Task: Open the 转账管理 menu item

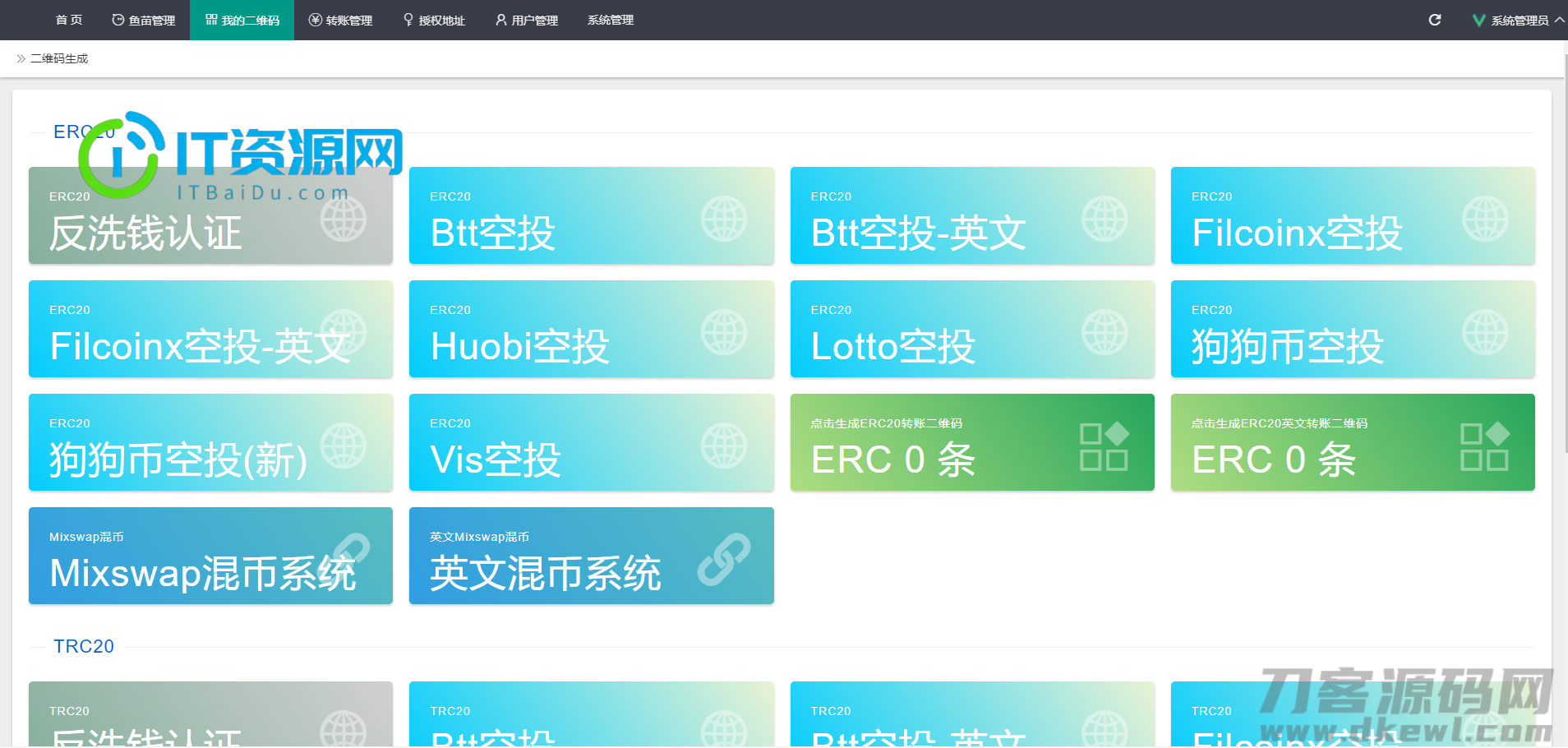Action: click(341, 20)
